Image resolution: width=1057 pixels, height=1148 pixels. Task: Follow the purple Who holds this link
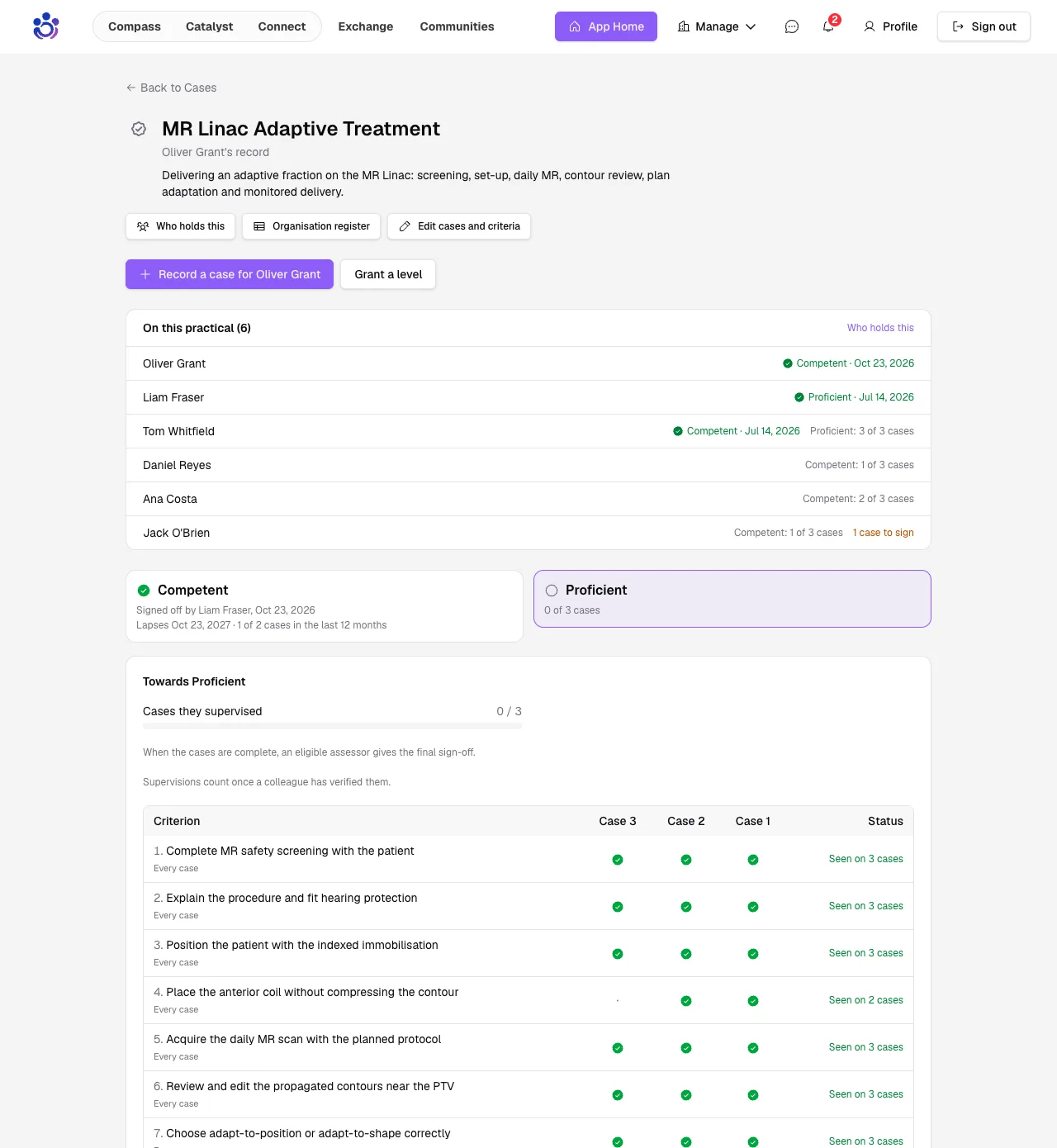[880, 328]
